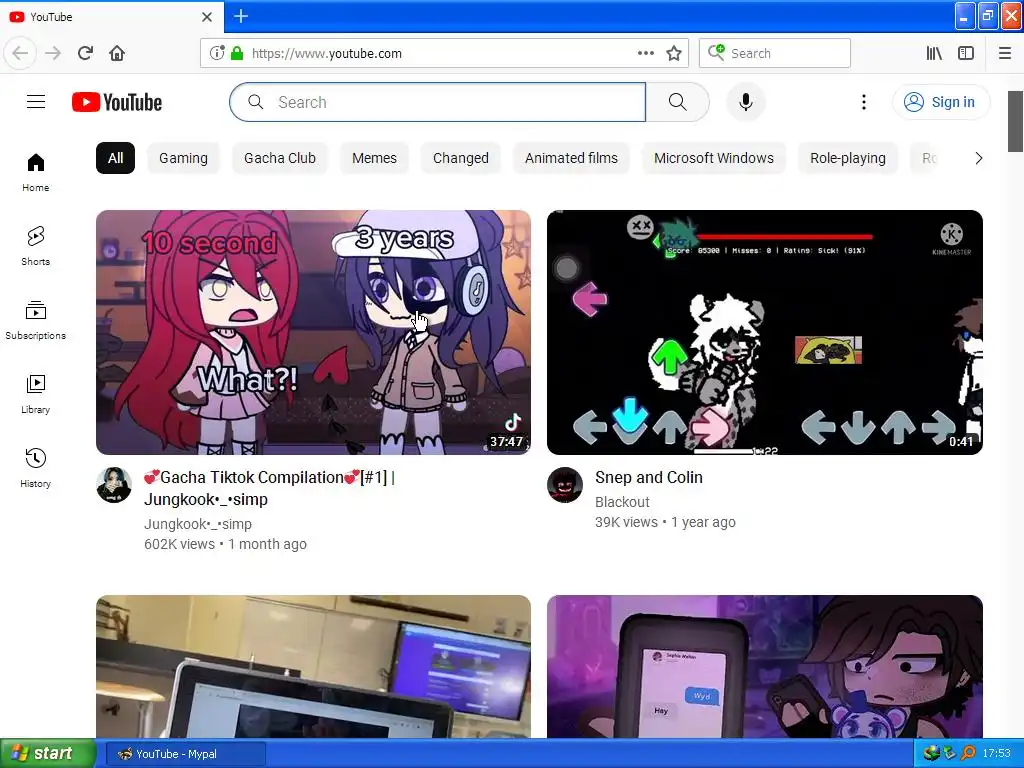Select the Animated films filter chip
The width and height of the screenshot is (1024, 768).
pos(571,158)
